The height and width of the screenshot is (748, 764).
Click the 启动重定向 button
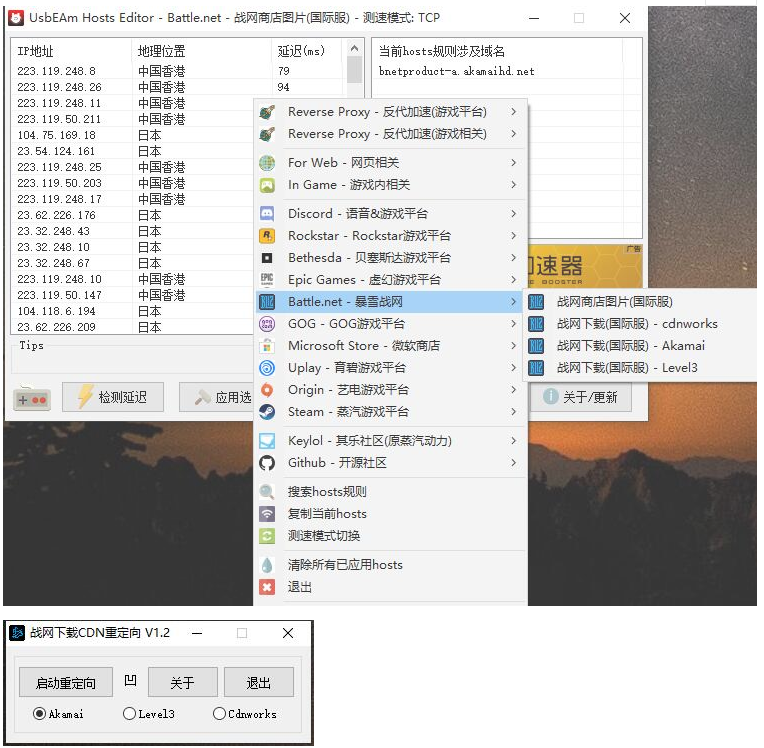[x=66, y=683]
